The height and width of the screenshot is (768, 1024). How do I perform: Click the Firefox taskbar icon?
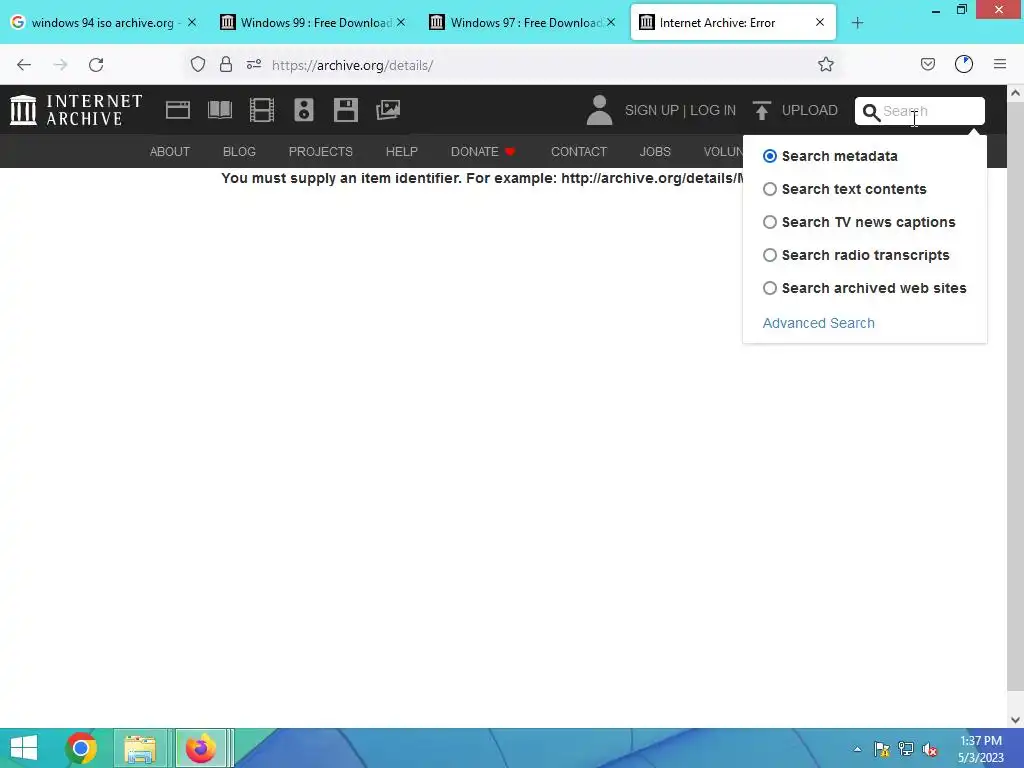[x=200, y=748]
